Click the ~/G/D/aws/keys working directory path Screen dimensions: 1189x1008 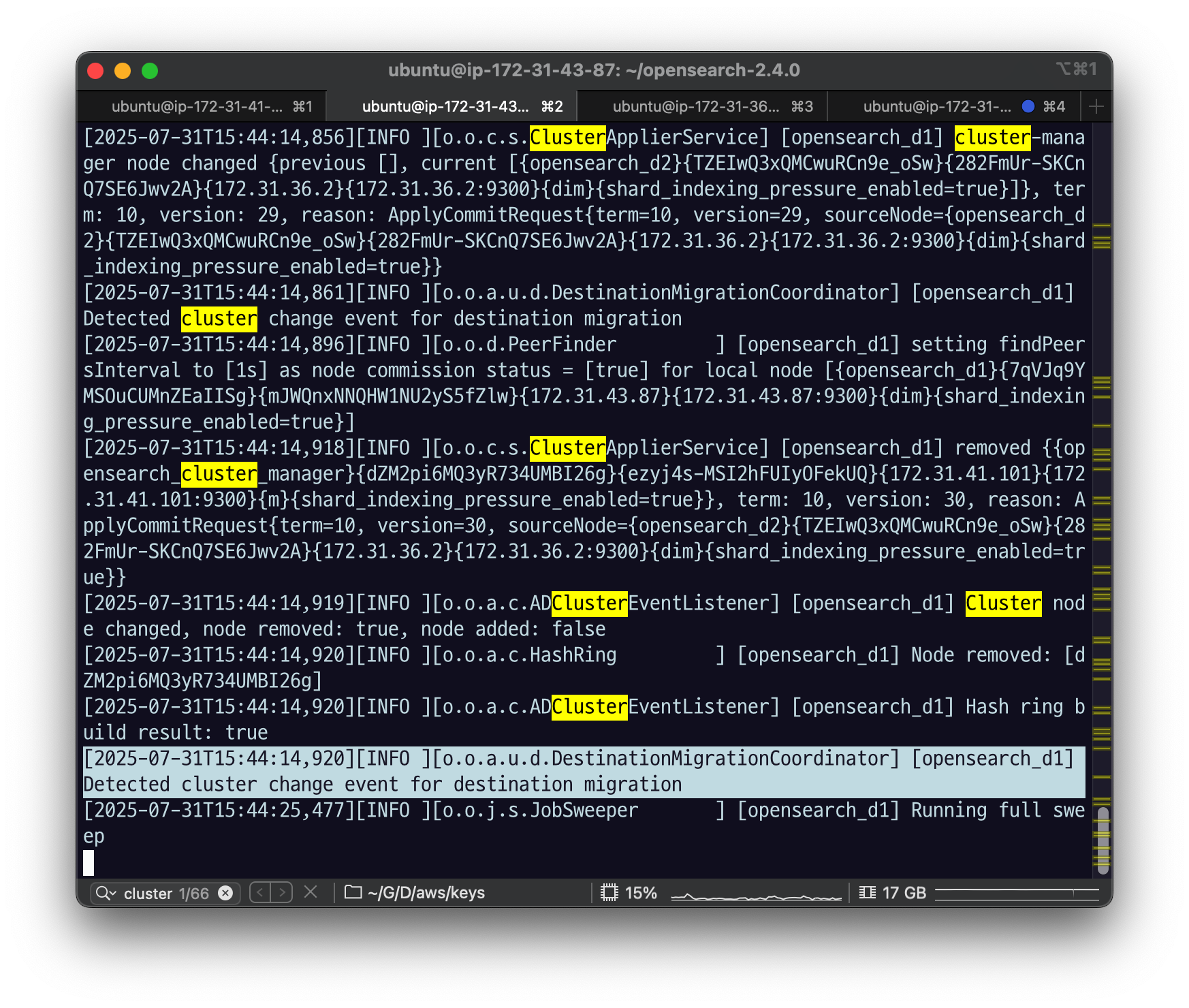pos(426,892)
